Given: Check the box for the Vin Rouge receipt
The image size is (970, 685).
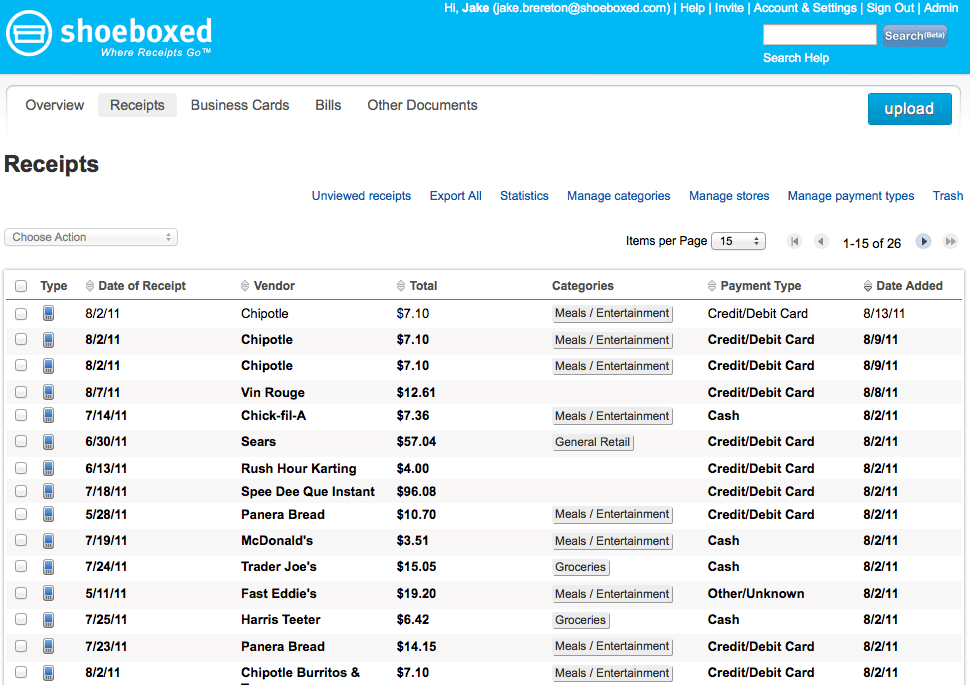Looking at the screenshot, I should point(21,392).
